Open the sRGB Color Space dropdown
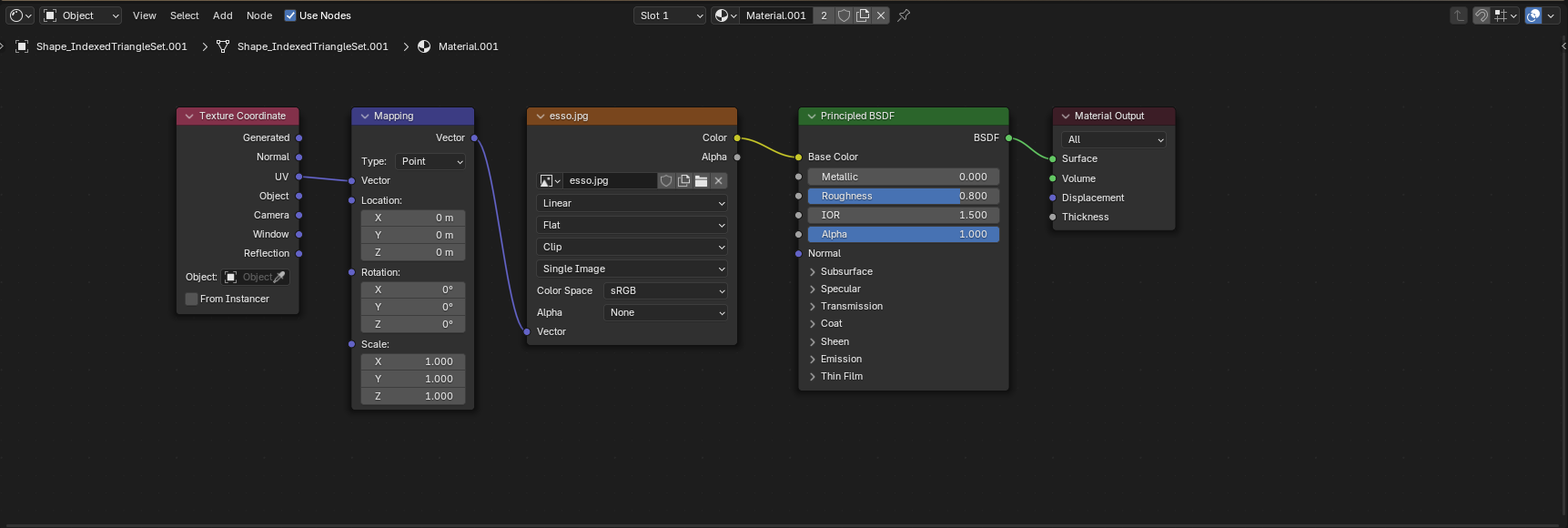Viewport: 1568px width, 528px height. 665,290
